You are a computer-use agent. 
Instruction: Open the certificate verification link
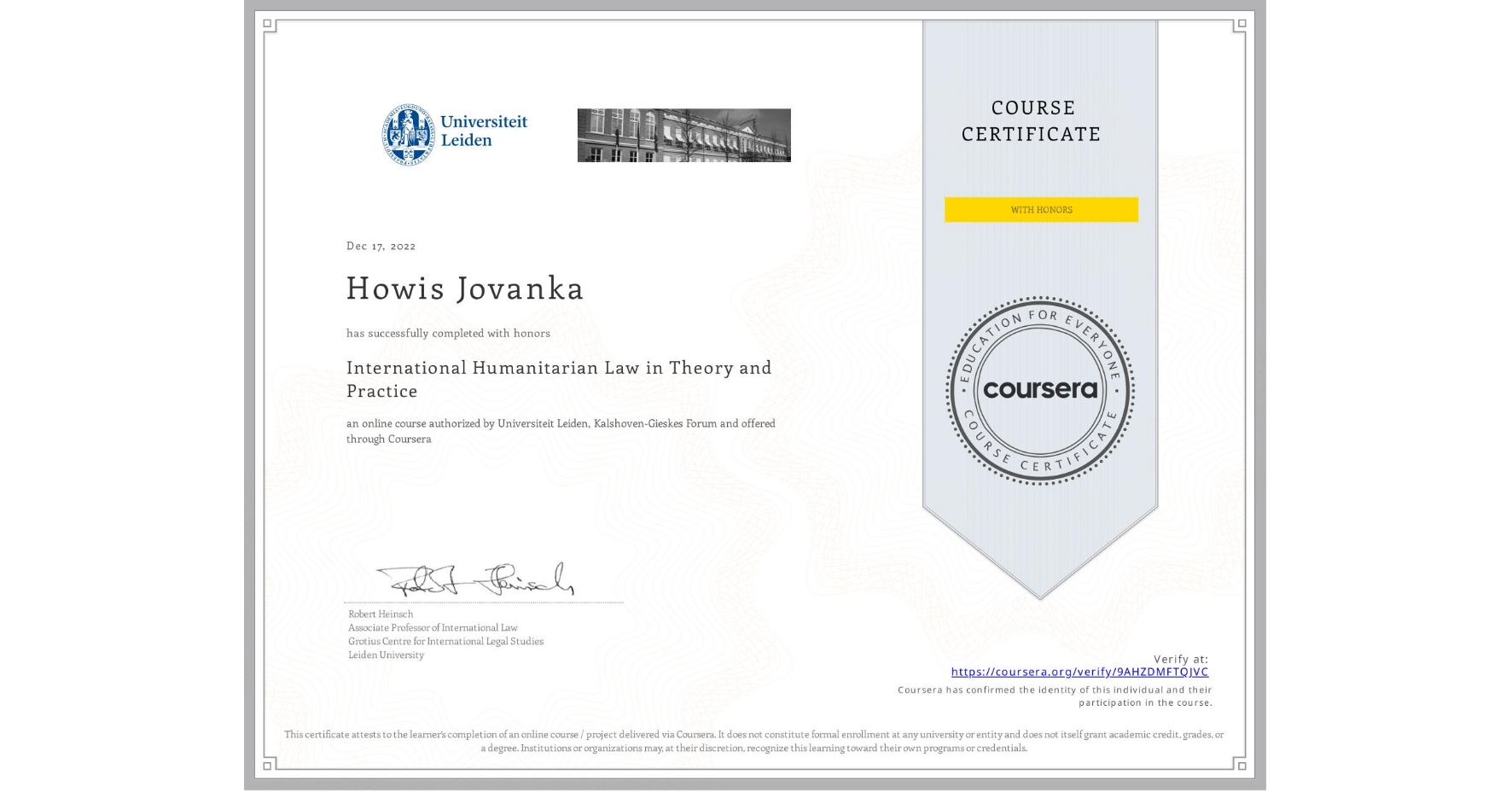click(x=1080, y=673)
